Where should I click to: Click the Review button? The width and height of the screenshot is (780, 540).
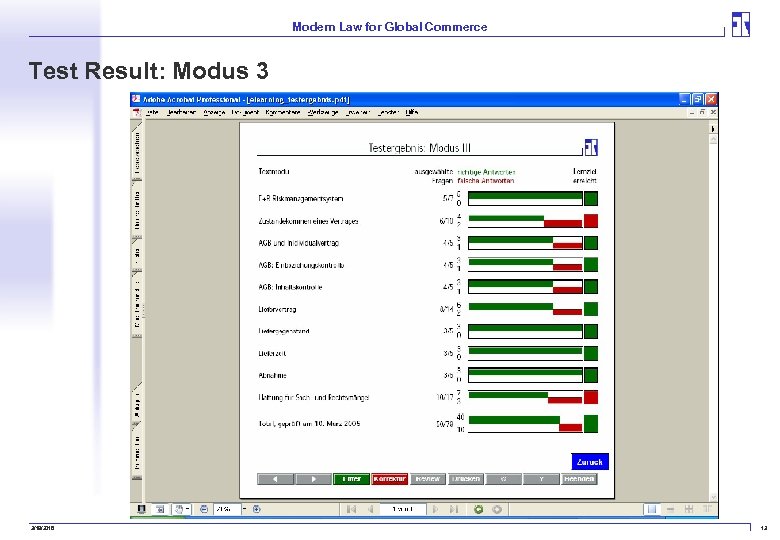pyautogui.click(x=428, y=479)
